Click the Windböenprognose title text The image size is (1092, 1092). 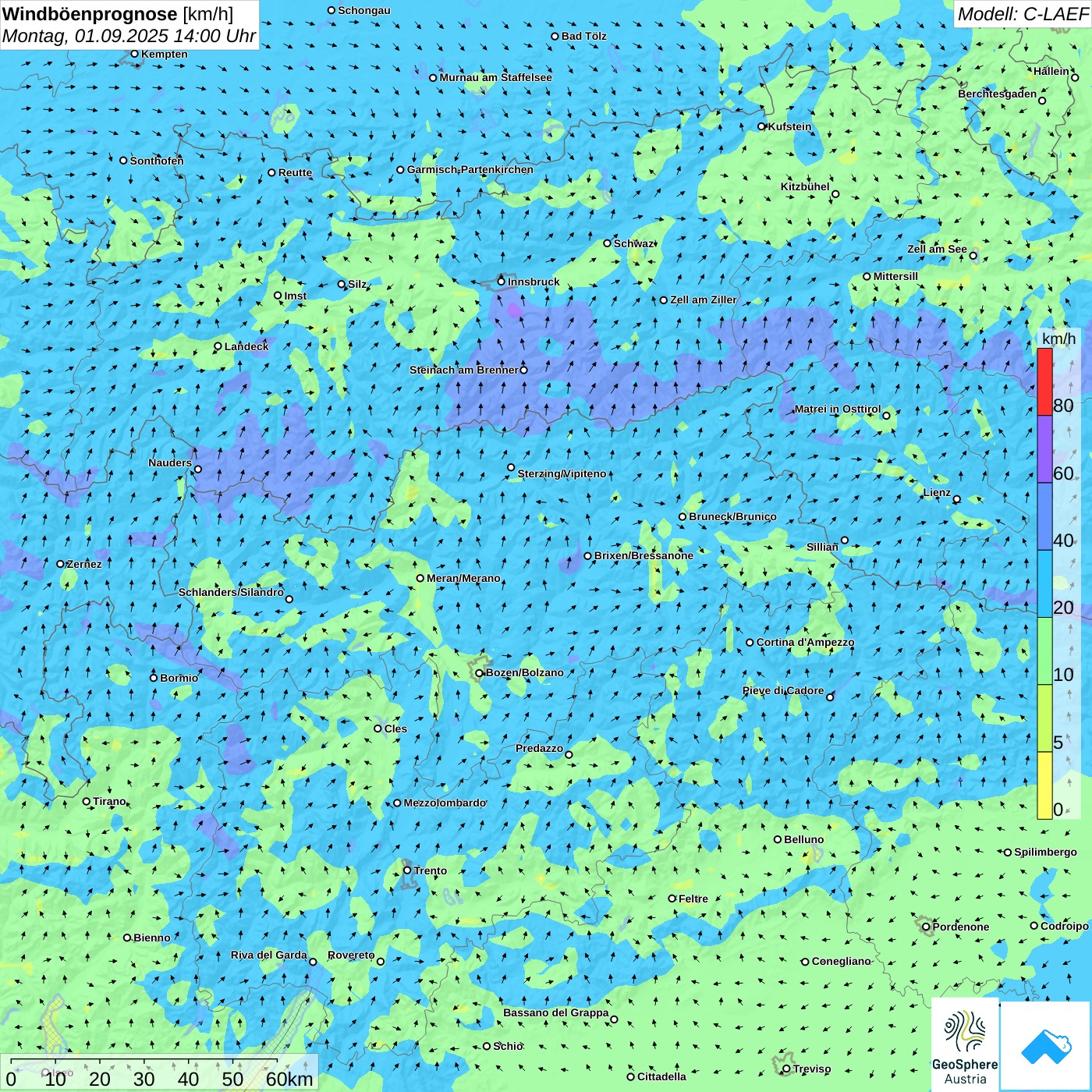pyautogui.click(x=90, y=14)
